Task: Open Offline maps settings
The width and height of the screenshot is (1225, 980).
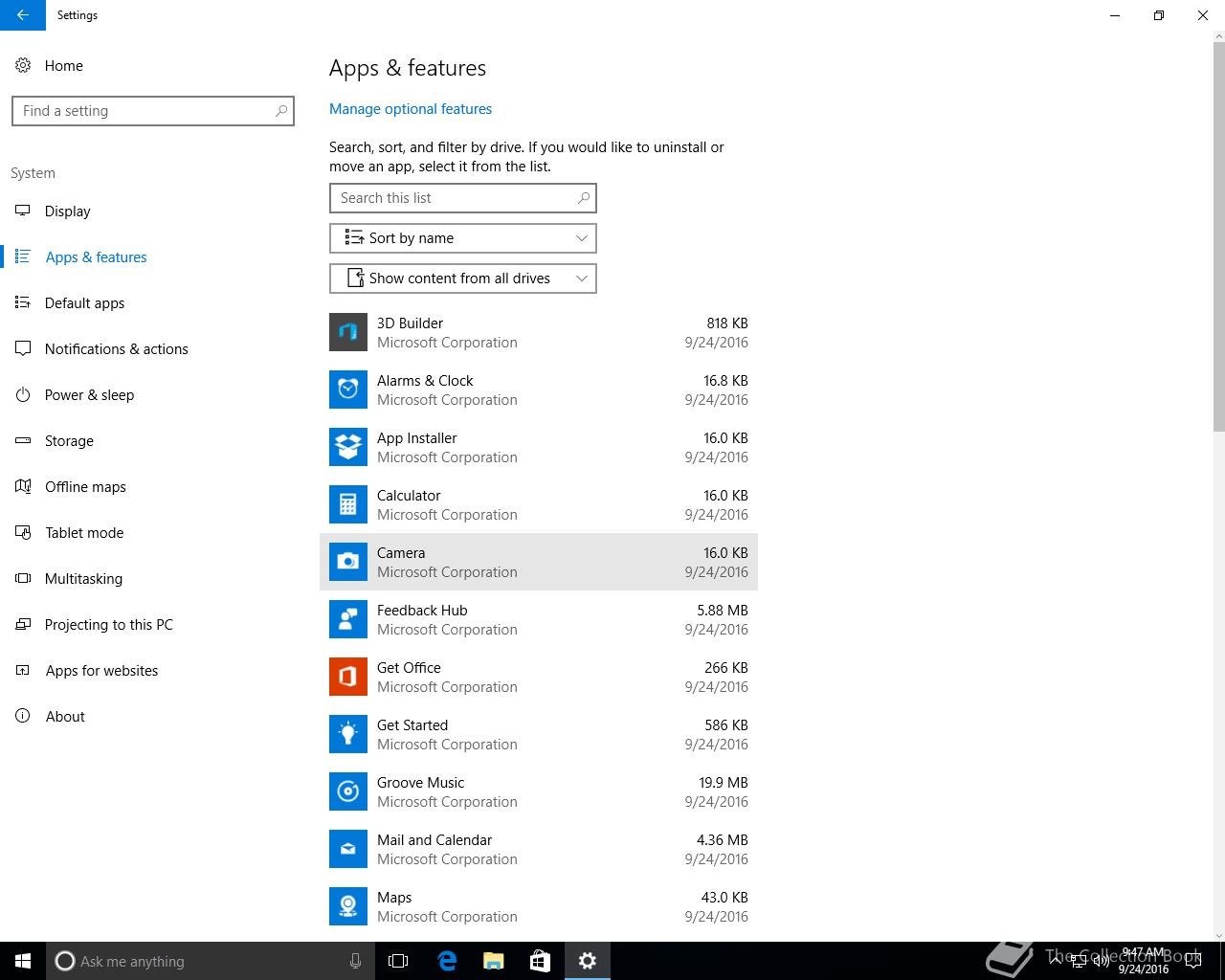Action: [x=86, y=486]
